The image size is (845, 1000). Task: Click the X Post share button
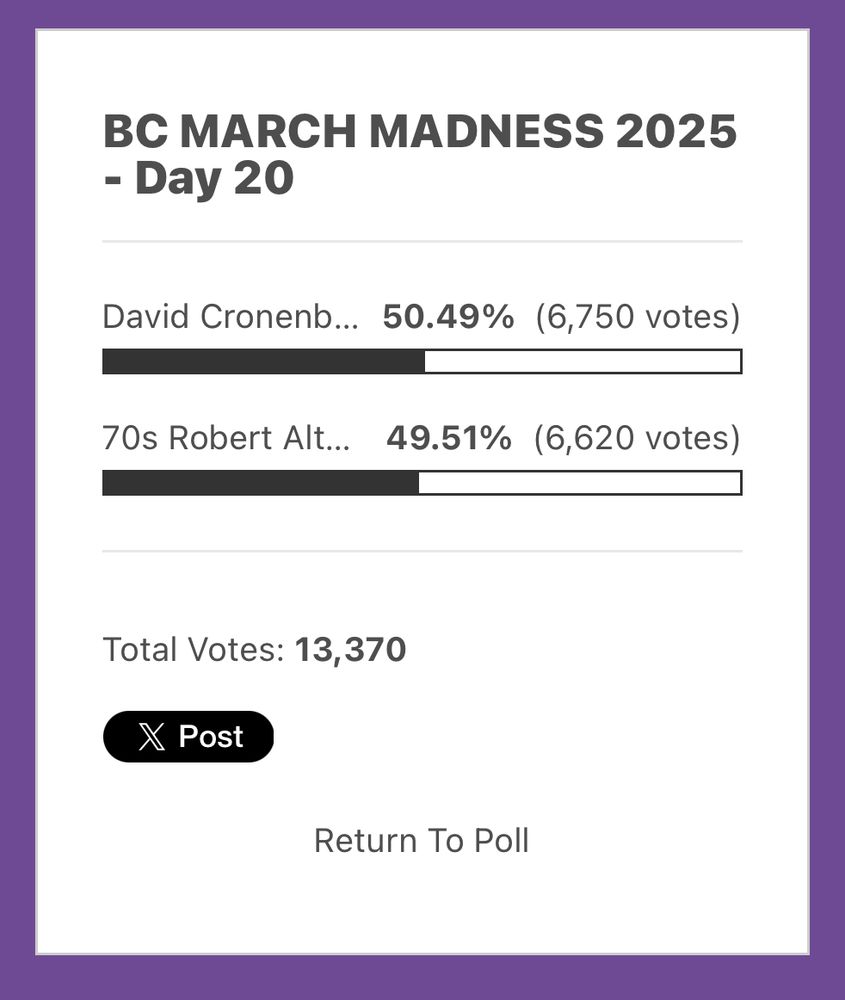[188, 737]
